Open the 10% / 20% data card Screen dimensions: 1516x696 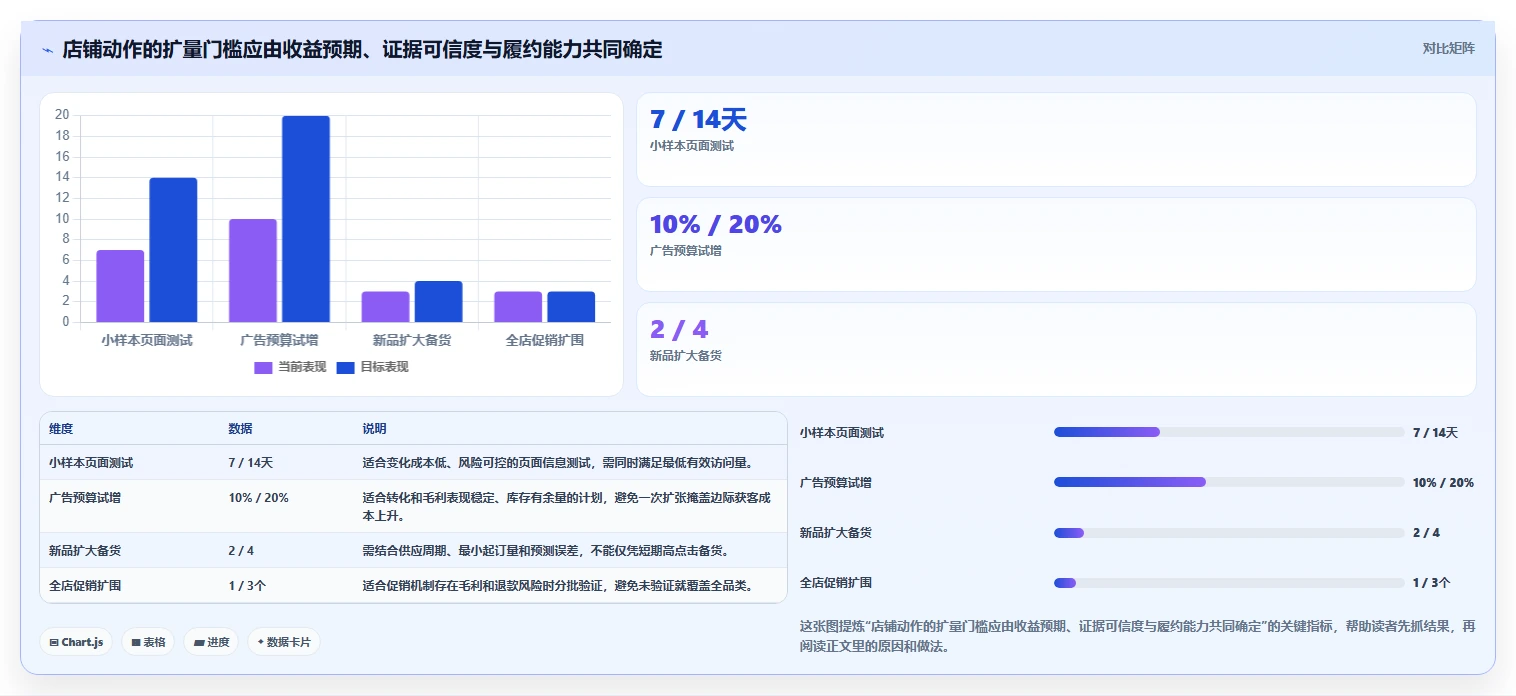pyautogui.click(x=1056, y=244)
